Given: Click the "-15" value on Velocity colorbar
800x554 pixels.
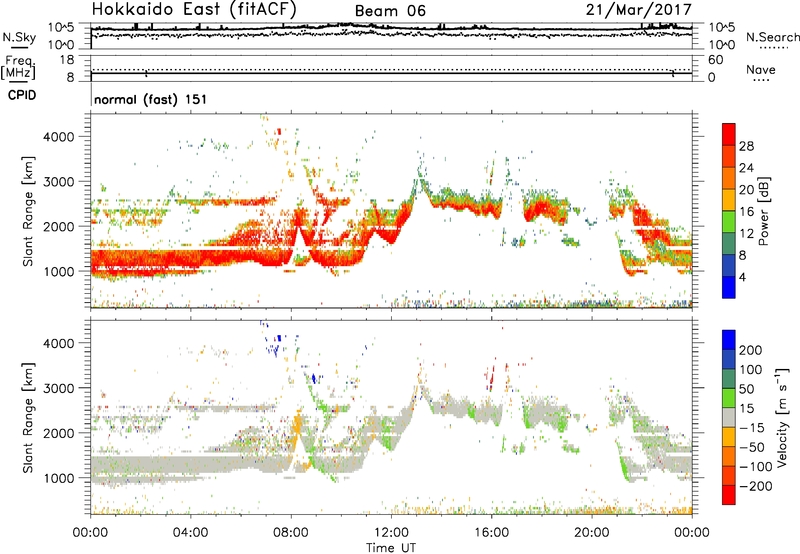Looking at the screenshot, I should point(752,427).
